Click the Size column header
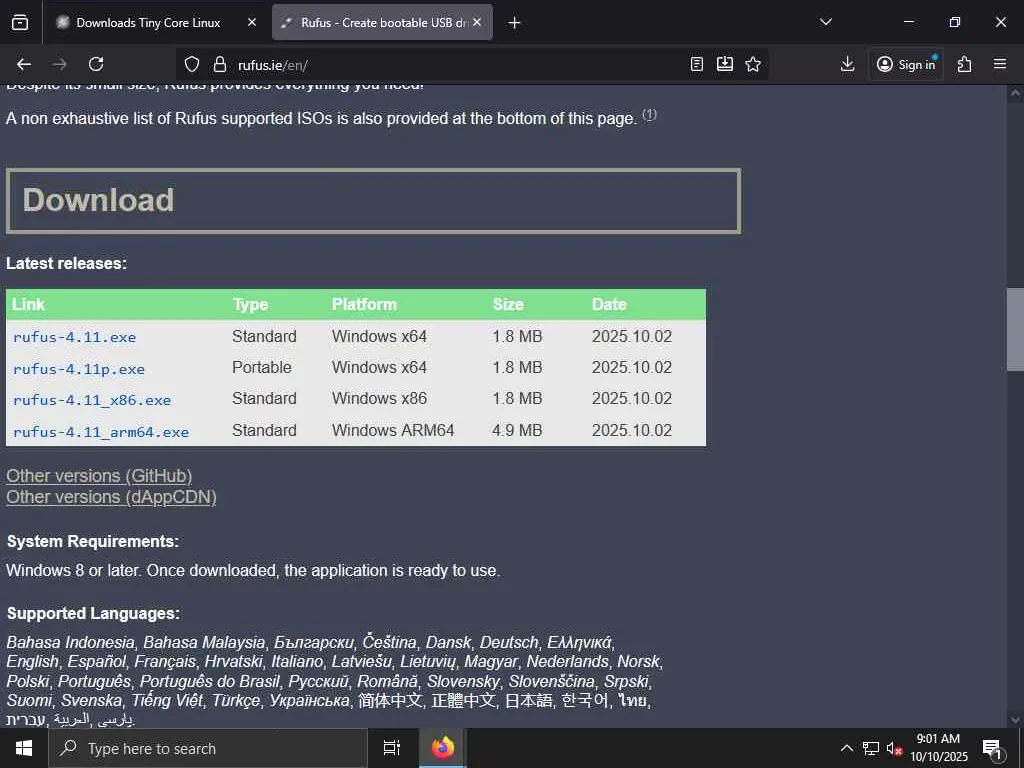This screenshot has height=768, width=1024. click(x=508, y=304)
